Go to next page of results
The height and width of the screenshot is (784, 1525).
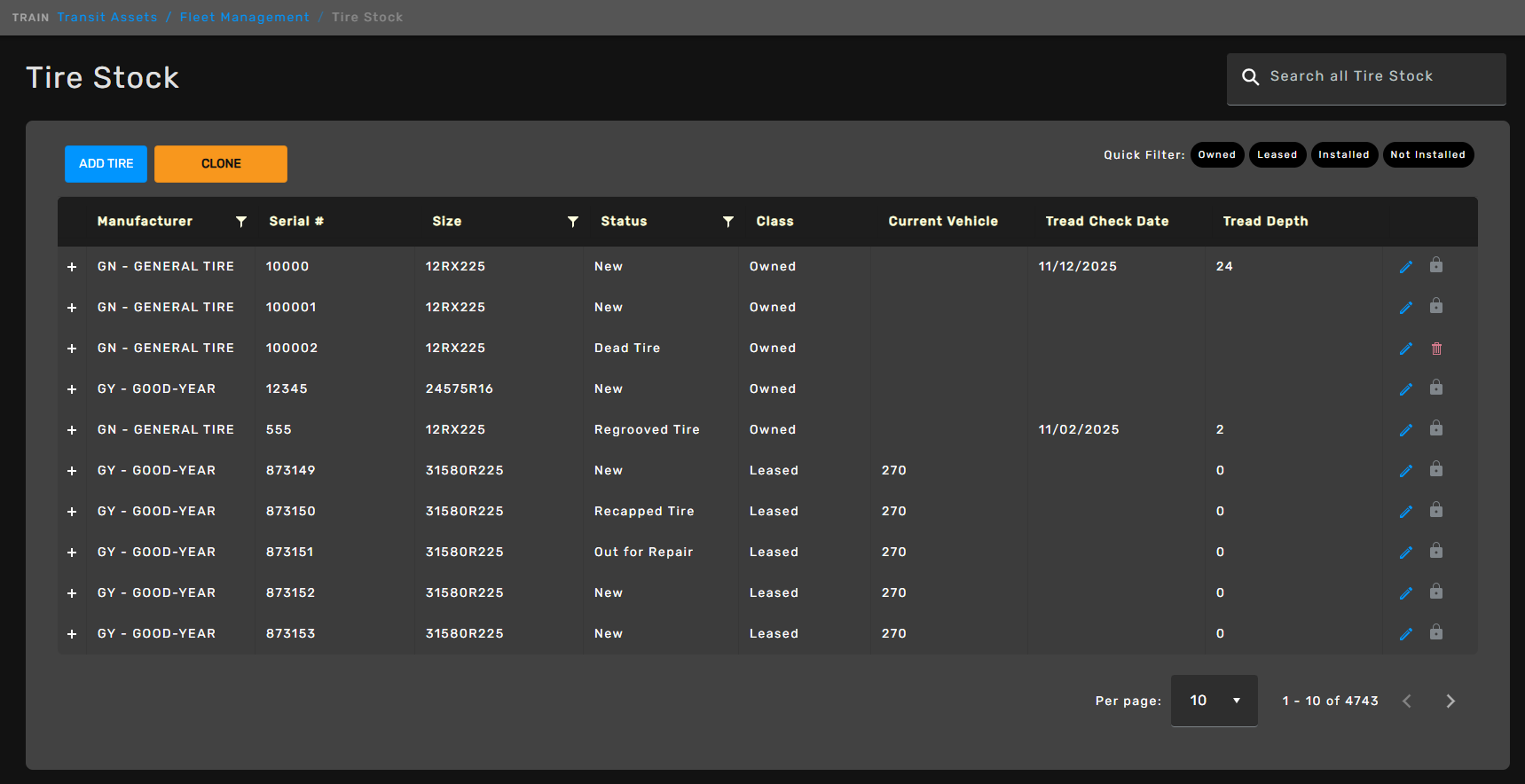click(1450, 701)
